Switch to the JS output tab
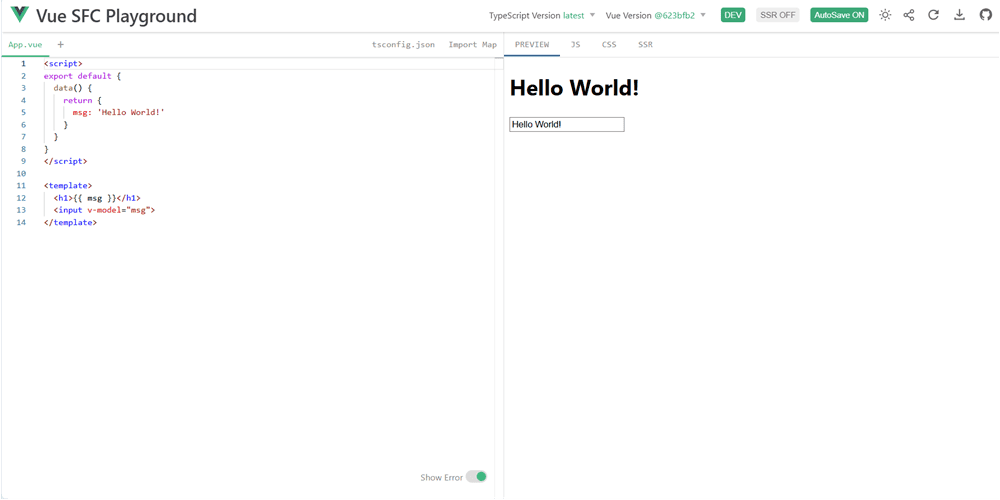 [x=575, y=45]
